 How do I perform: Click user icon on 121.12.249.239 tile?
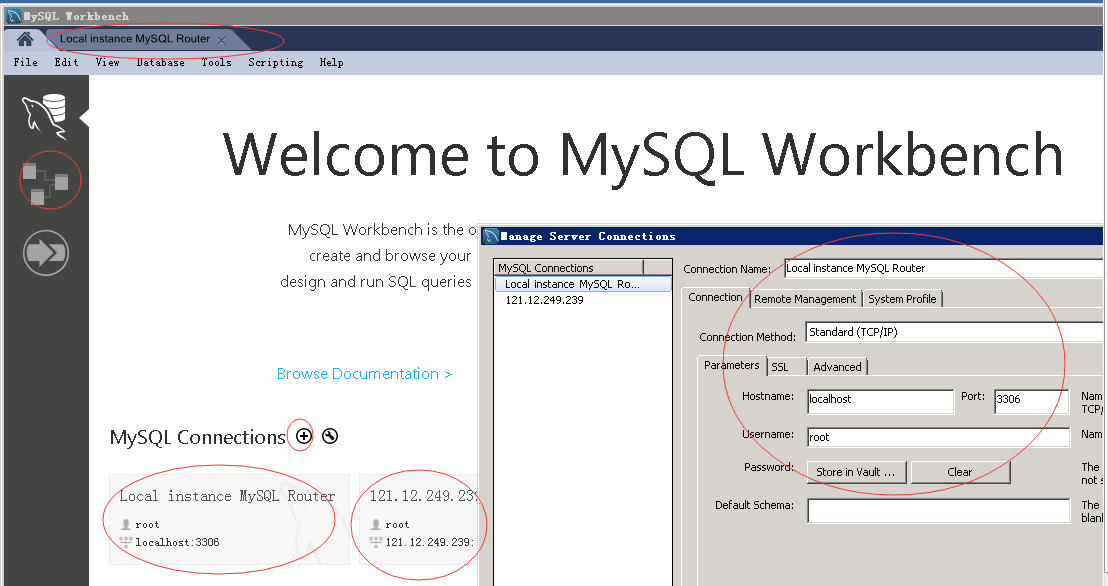pyautogui.click(x=376, y=525)
